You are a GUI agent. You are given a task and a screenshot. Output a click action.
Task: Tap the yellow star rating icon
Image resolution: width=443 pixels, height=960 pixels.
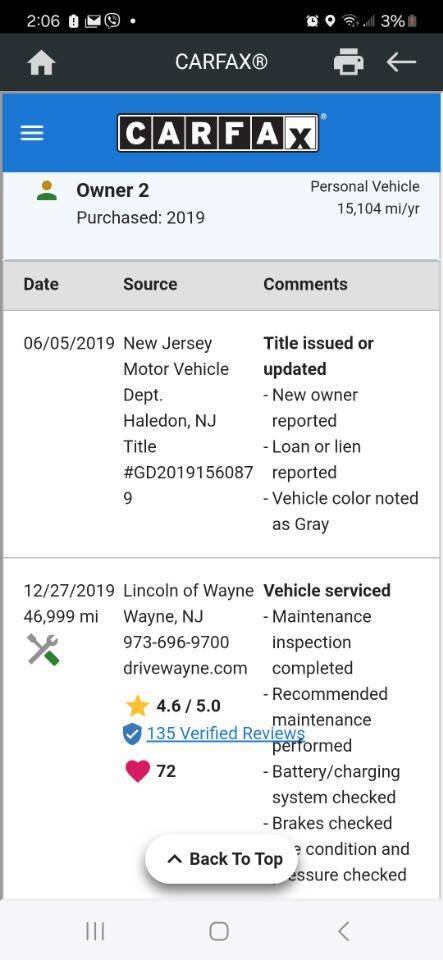(x=137, y=706)
